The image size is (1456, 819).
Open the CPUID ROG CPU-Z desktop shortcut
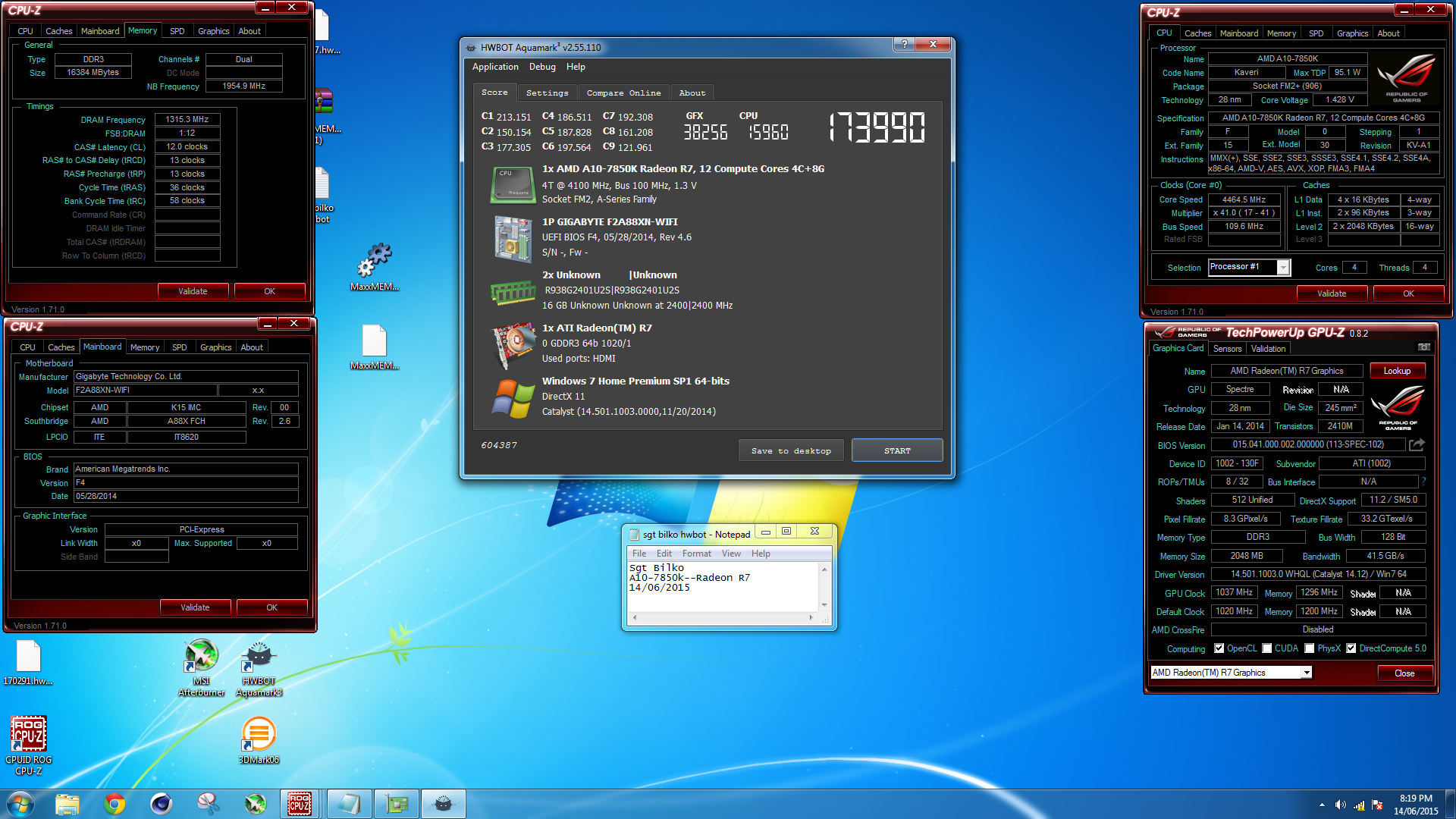29,745
